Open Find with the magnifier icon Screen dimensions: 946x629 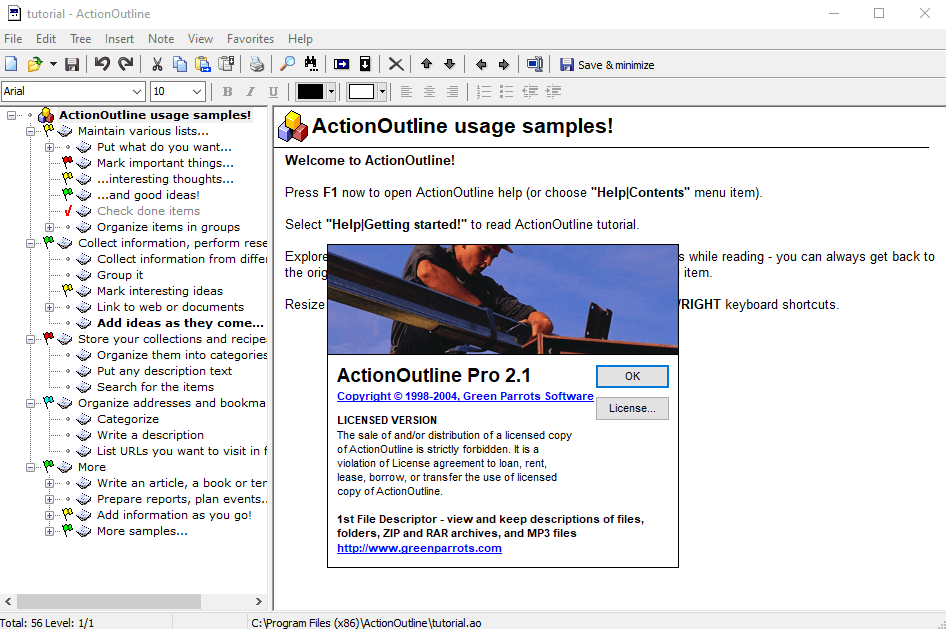(x=288, y=64)
